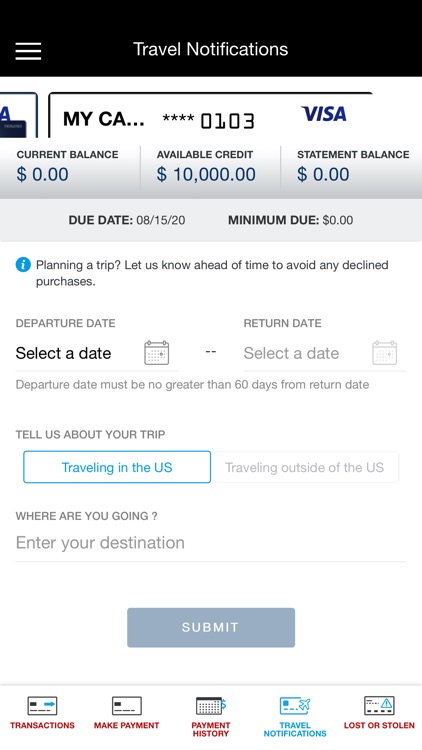Click the VISA logo on card
The height and width of the screenshot is (750, 422).
pos(324,114)
